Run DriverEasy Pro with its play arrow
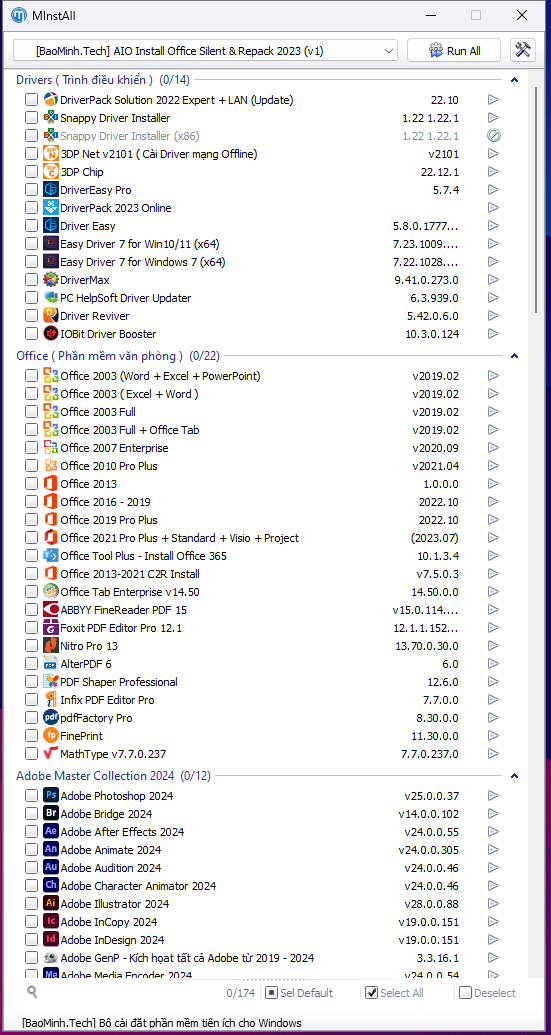Viewport: 551px width, 1035px height. pos(493,189)
